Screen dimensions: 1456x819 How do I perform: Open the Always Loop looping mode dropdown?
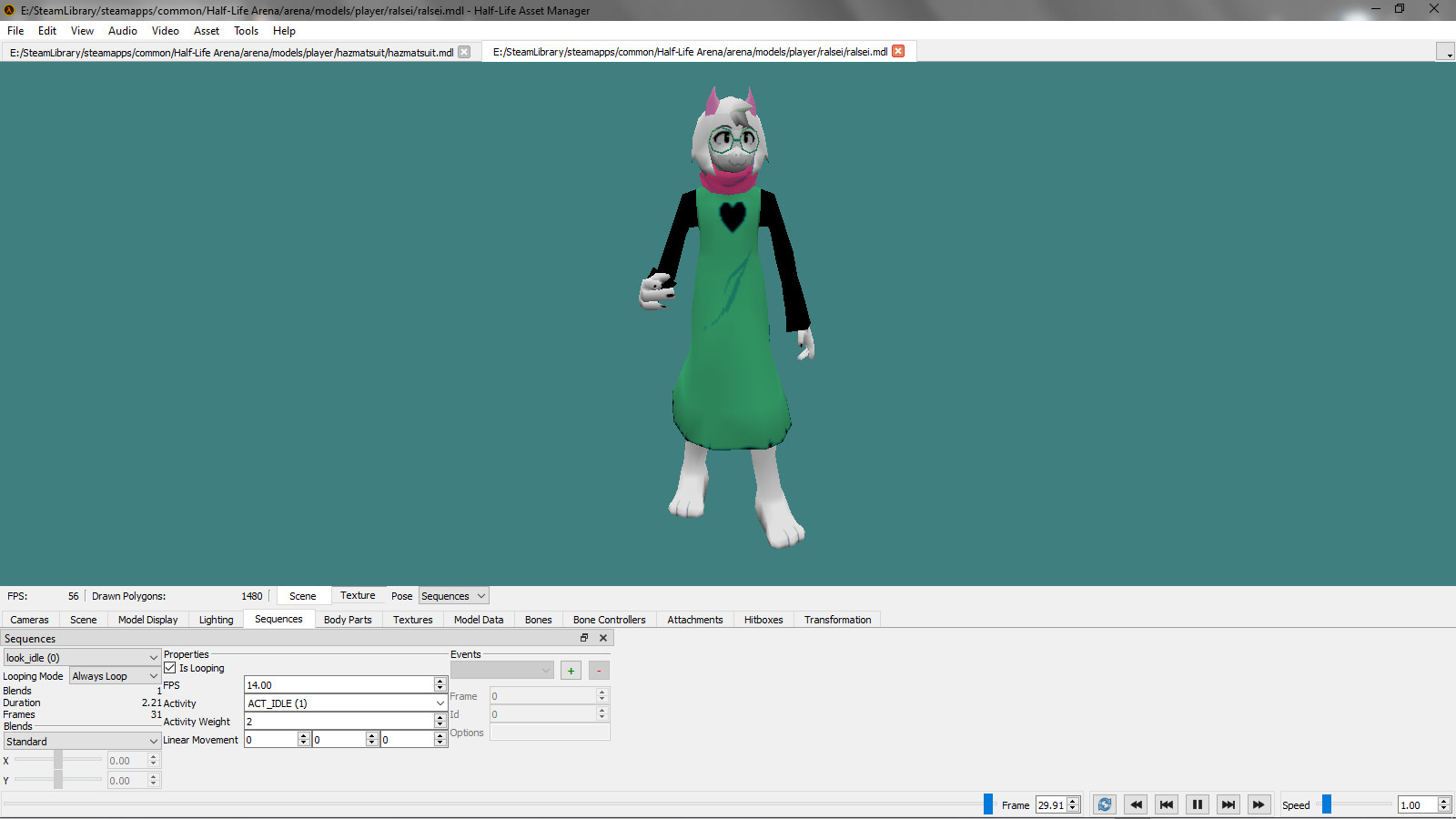(x=115, y=676)
